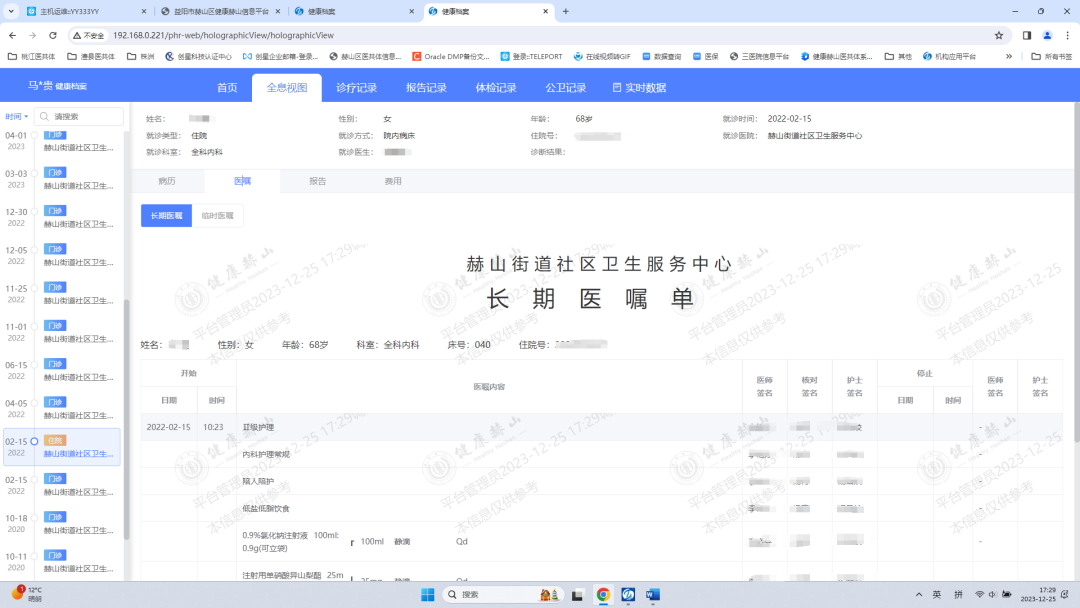Screen dimensions: 1080x608
Task: Open the 医保 bookmark
Action: pos(705,56)
